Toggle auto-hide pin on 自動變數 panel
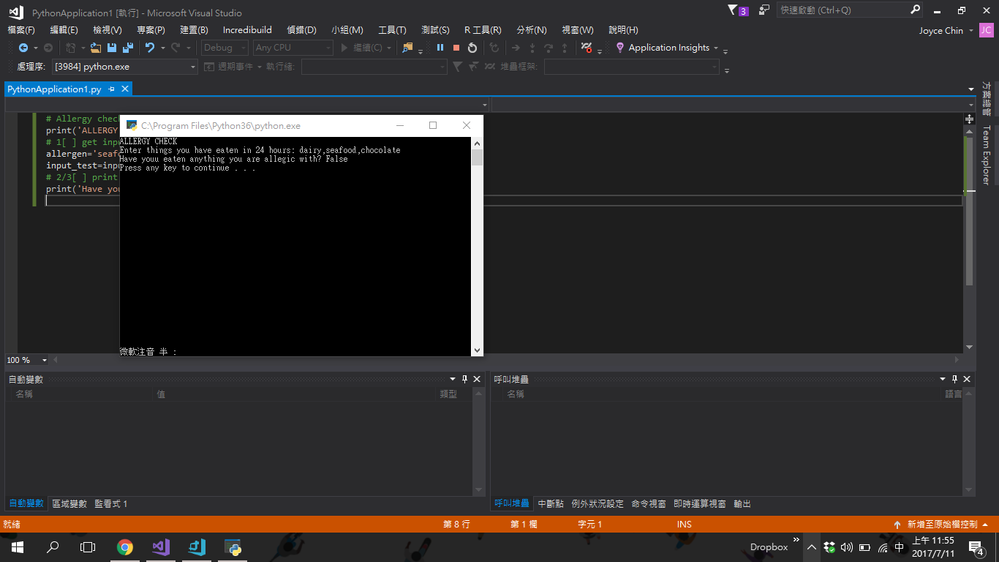 [x=464, y=379]
